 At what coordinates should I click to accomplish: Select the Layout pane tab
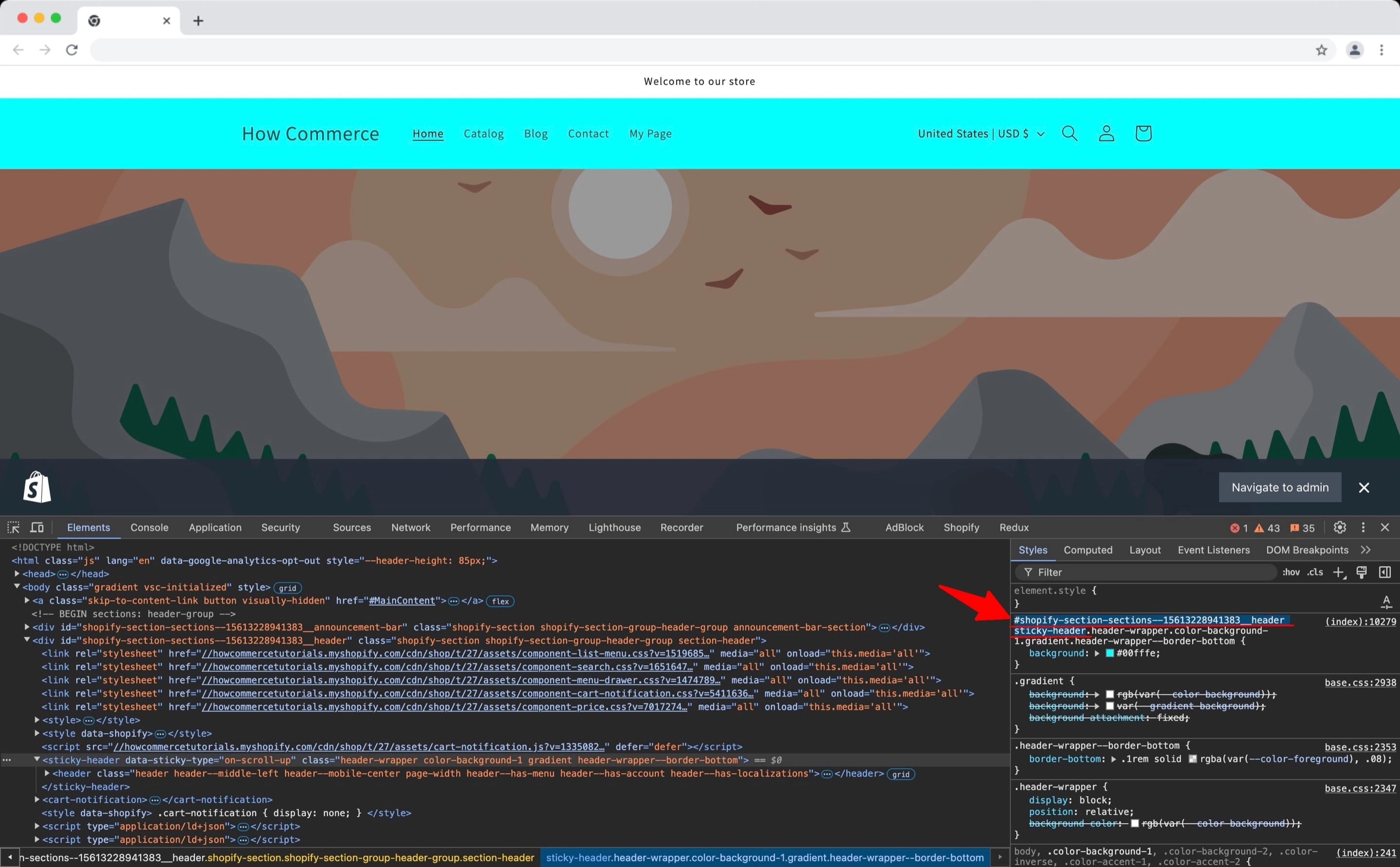click(x=1145, y=550)
